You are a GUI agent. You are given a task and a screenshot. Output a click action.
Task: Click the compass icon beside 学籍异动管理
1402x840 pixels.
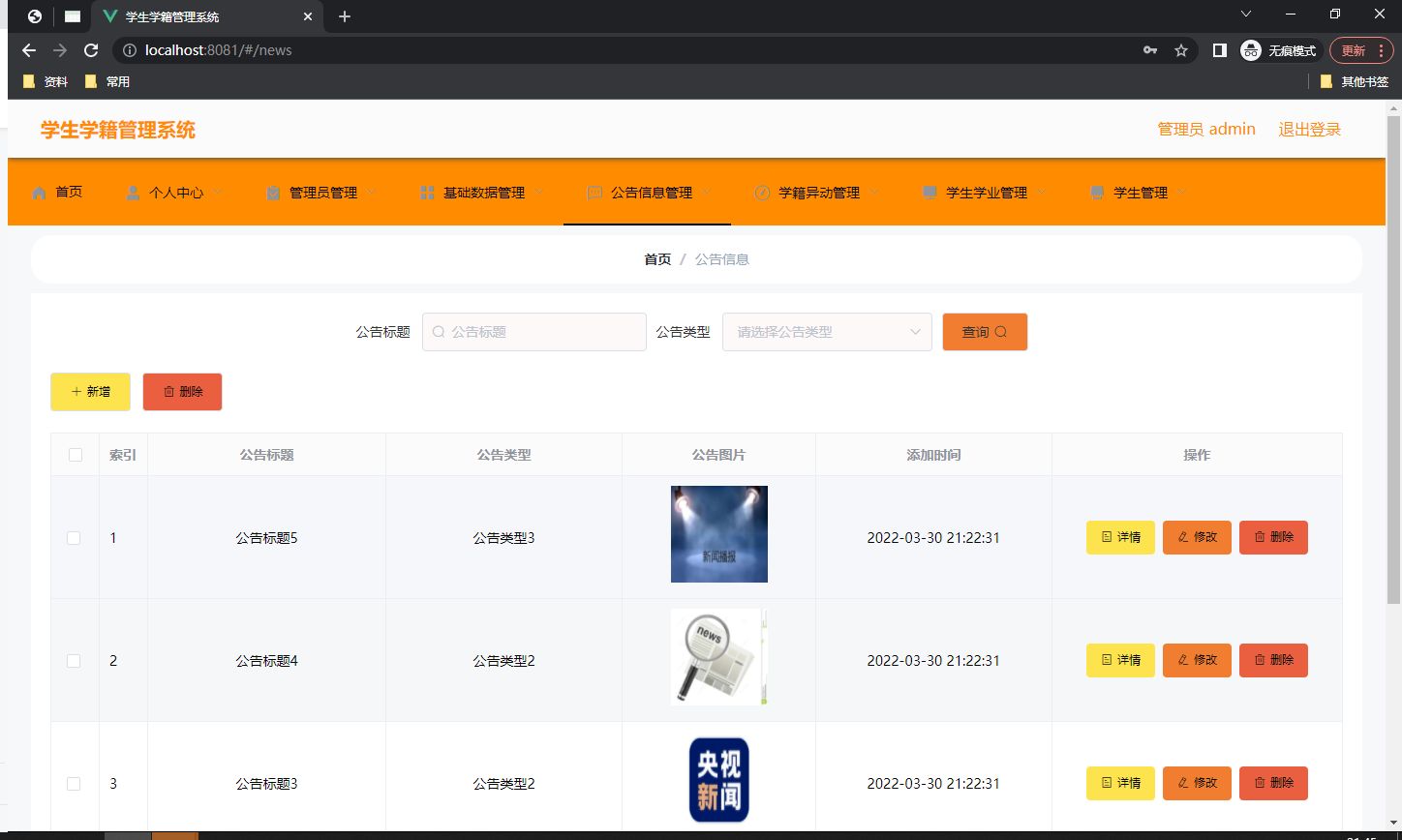tap(762, 193)
